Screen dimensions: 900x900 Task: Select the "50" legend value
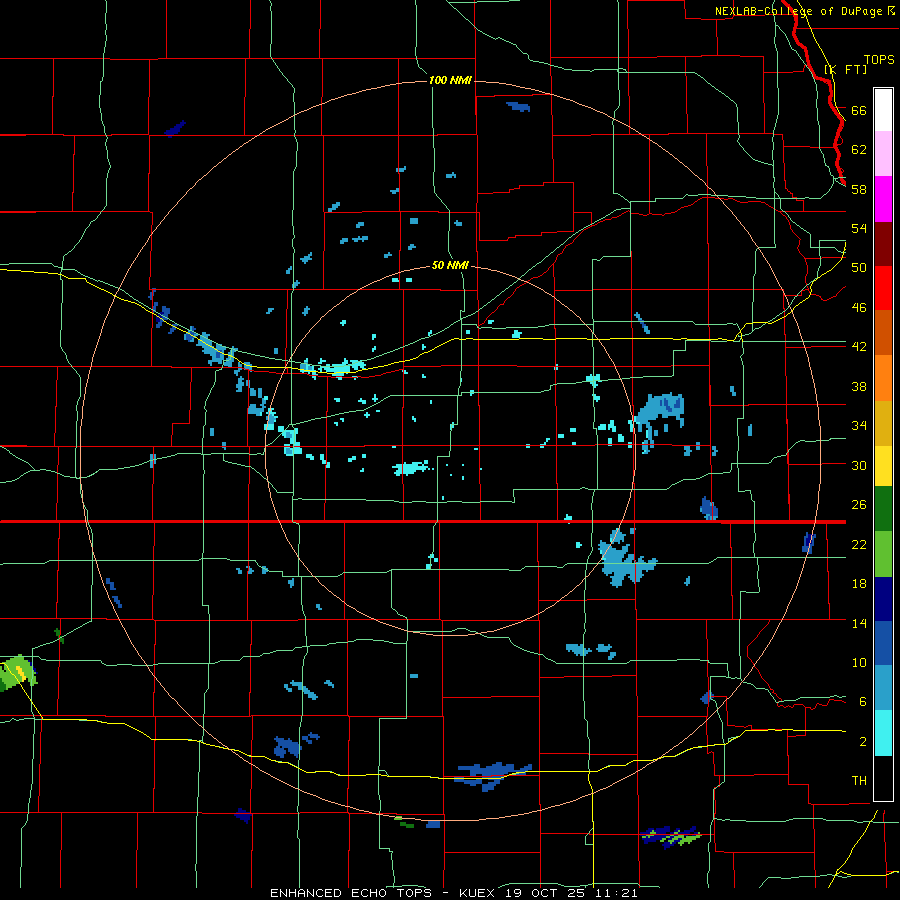(859, 268)
